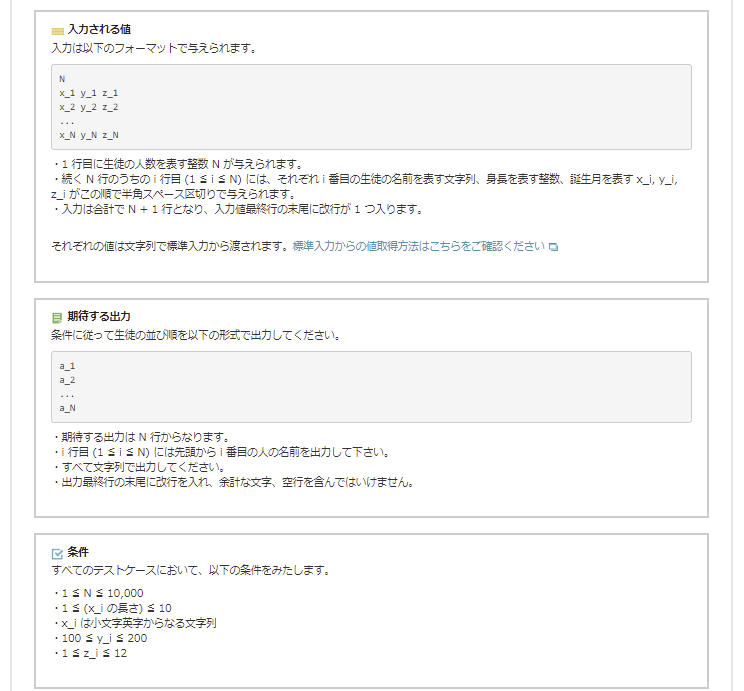744x691 pixels.
Task: Click the a_1 line in output format
Action: pos(68,366)
